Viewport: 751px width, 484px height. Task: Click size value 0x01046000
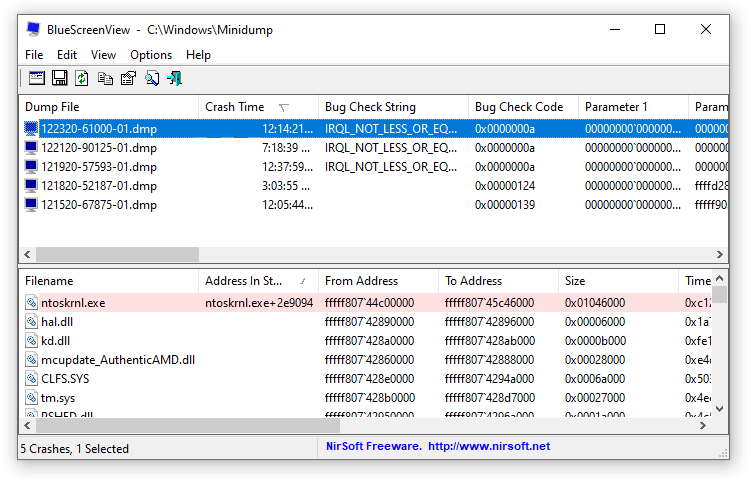[595, 303]
